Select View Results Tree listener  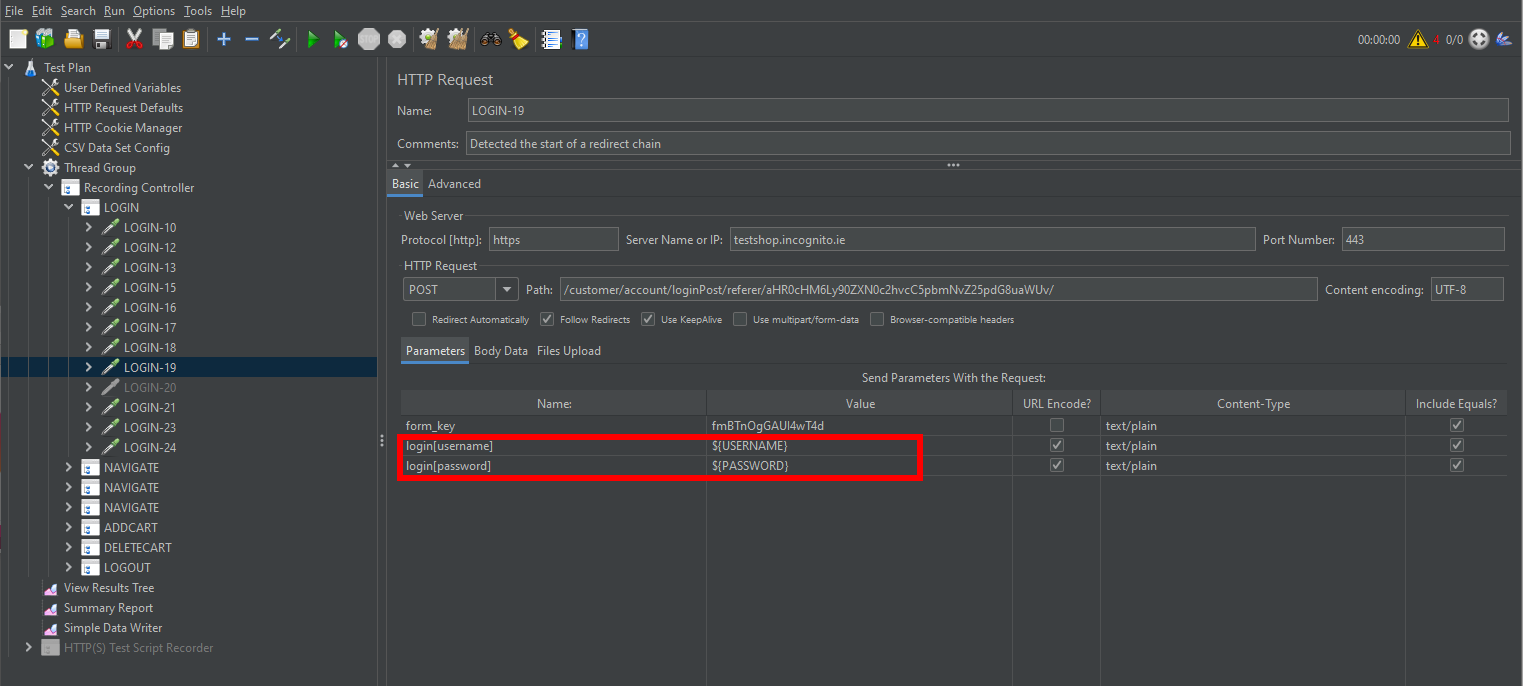[x=109, y=588]
